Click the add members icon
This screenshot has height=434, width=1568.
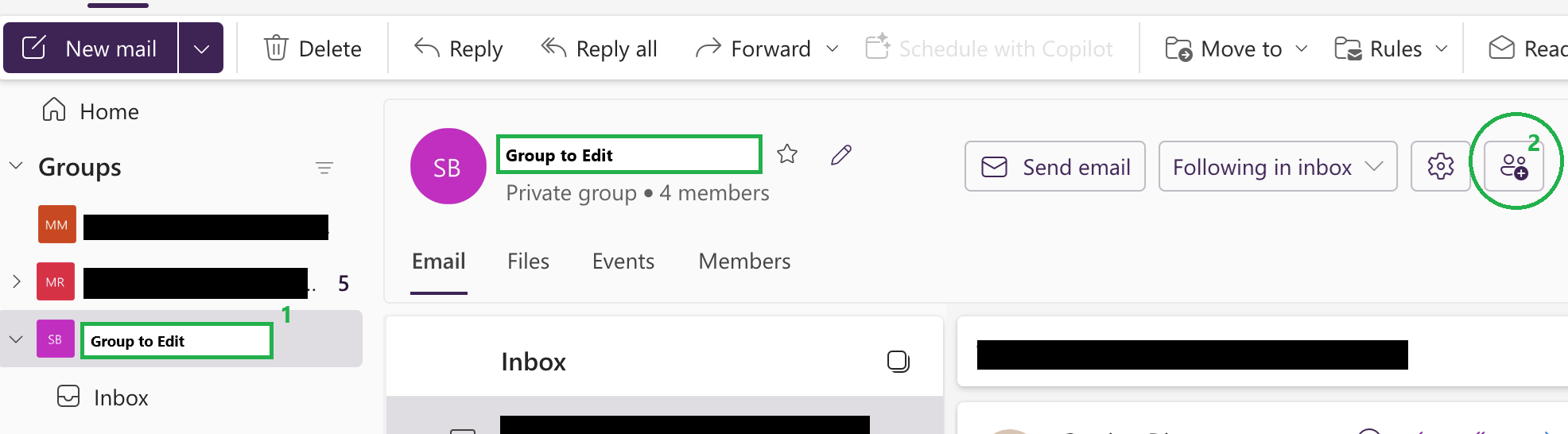(x=1514, y=166)
